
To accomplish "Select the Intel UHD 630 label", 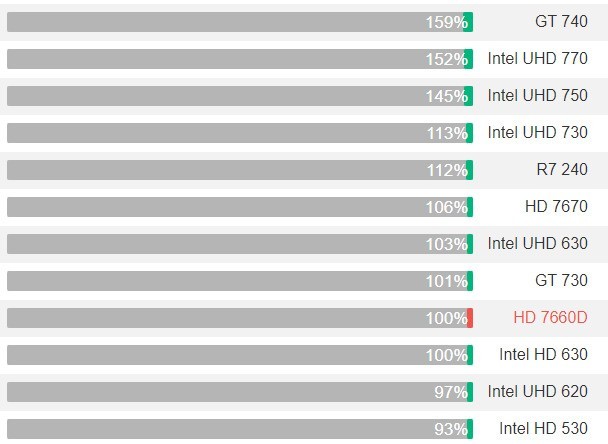I will click(537, 244).
